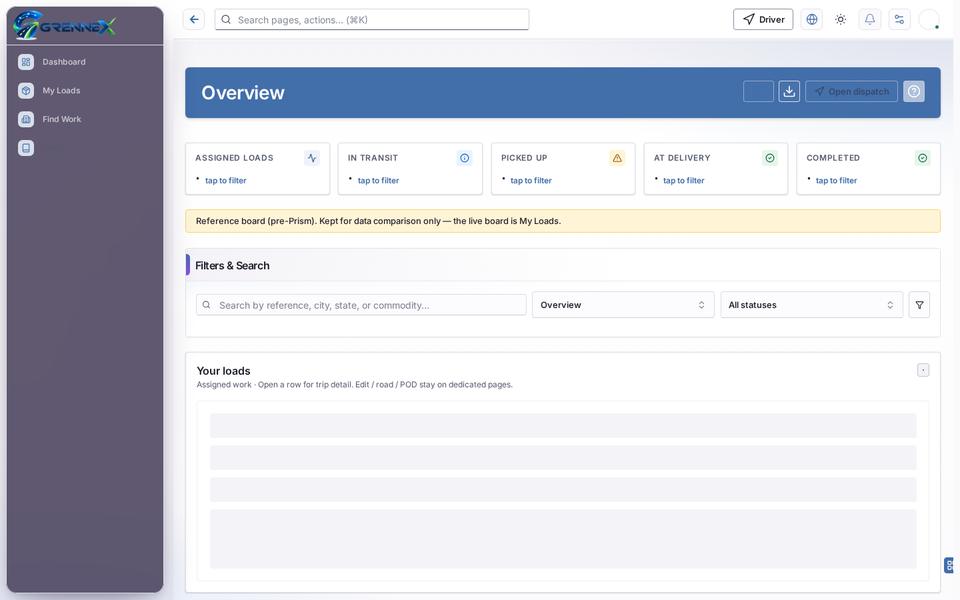Open the help question mark icon
960x600 pixels.
click(x=913, y=91)
